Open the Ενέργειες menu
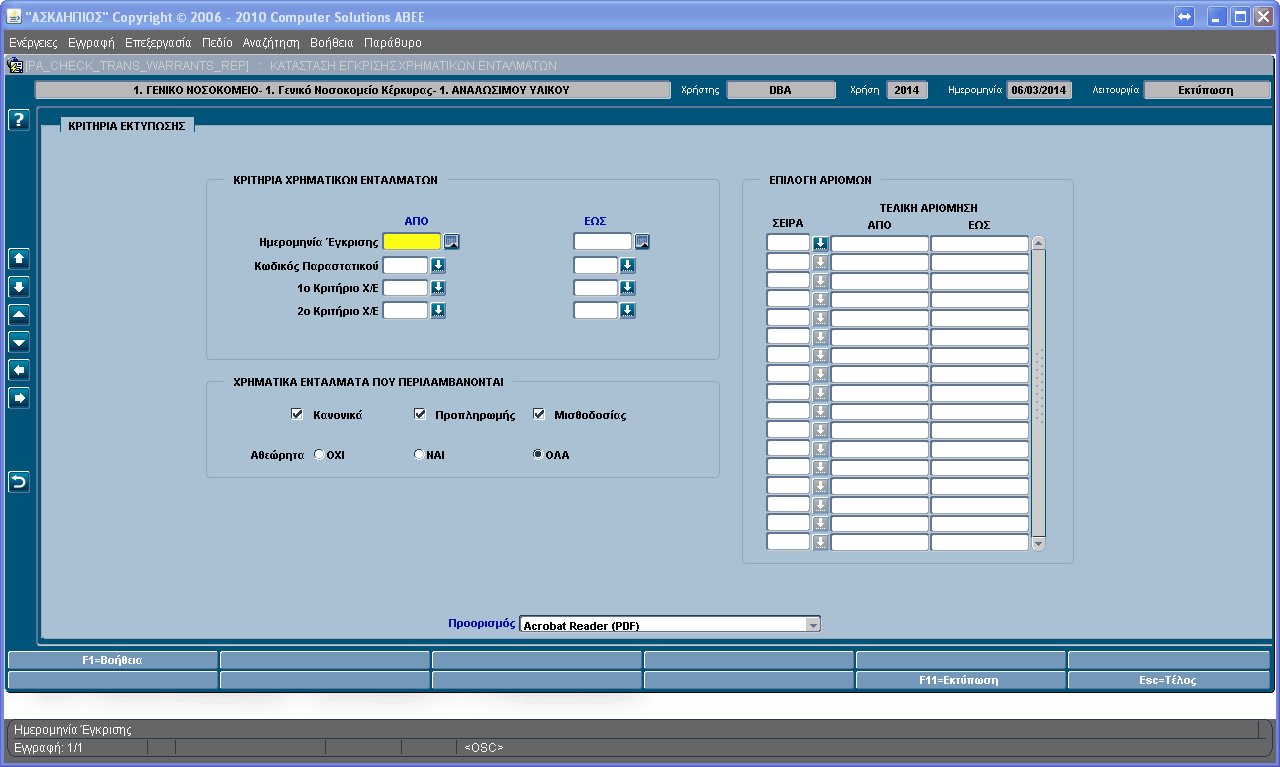 pos(33,43)
